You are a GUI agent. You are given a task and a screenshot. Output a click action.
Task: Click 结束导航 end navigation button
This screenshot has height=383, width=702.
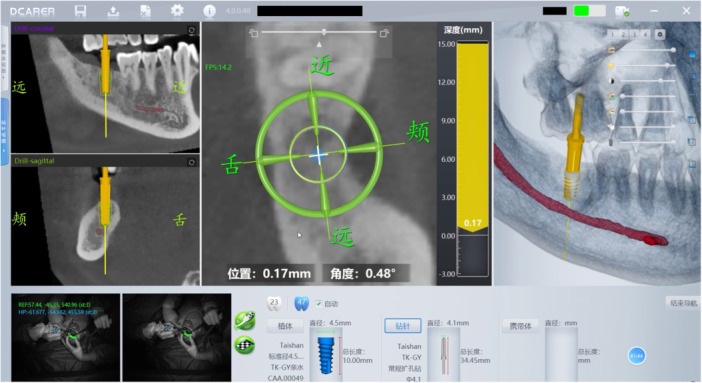click(683, 303)
